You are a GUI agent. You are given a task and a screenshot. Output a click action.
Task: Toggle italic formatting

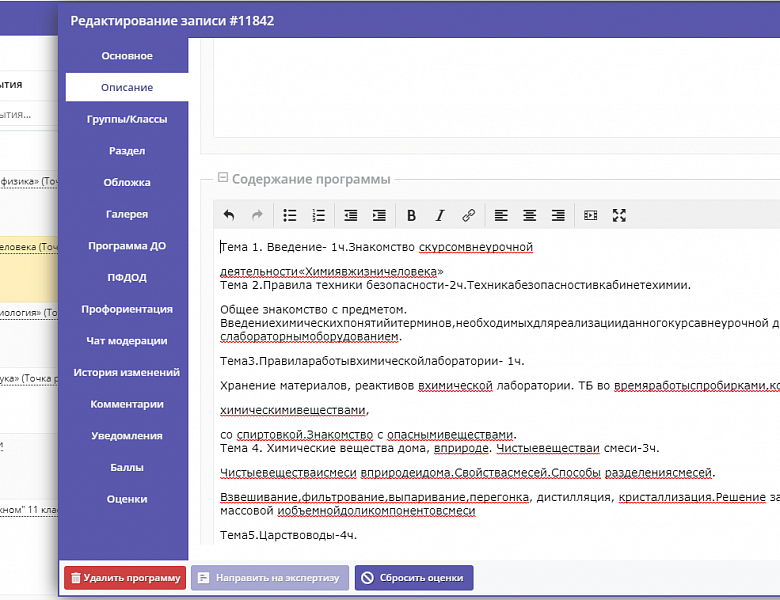(440, 215)
